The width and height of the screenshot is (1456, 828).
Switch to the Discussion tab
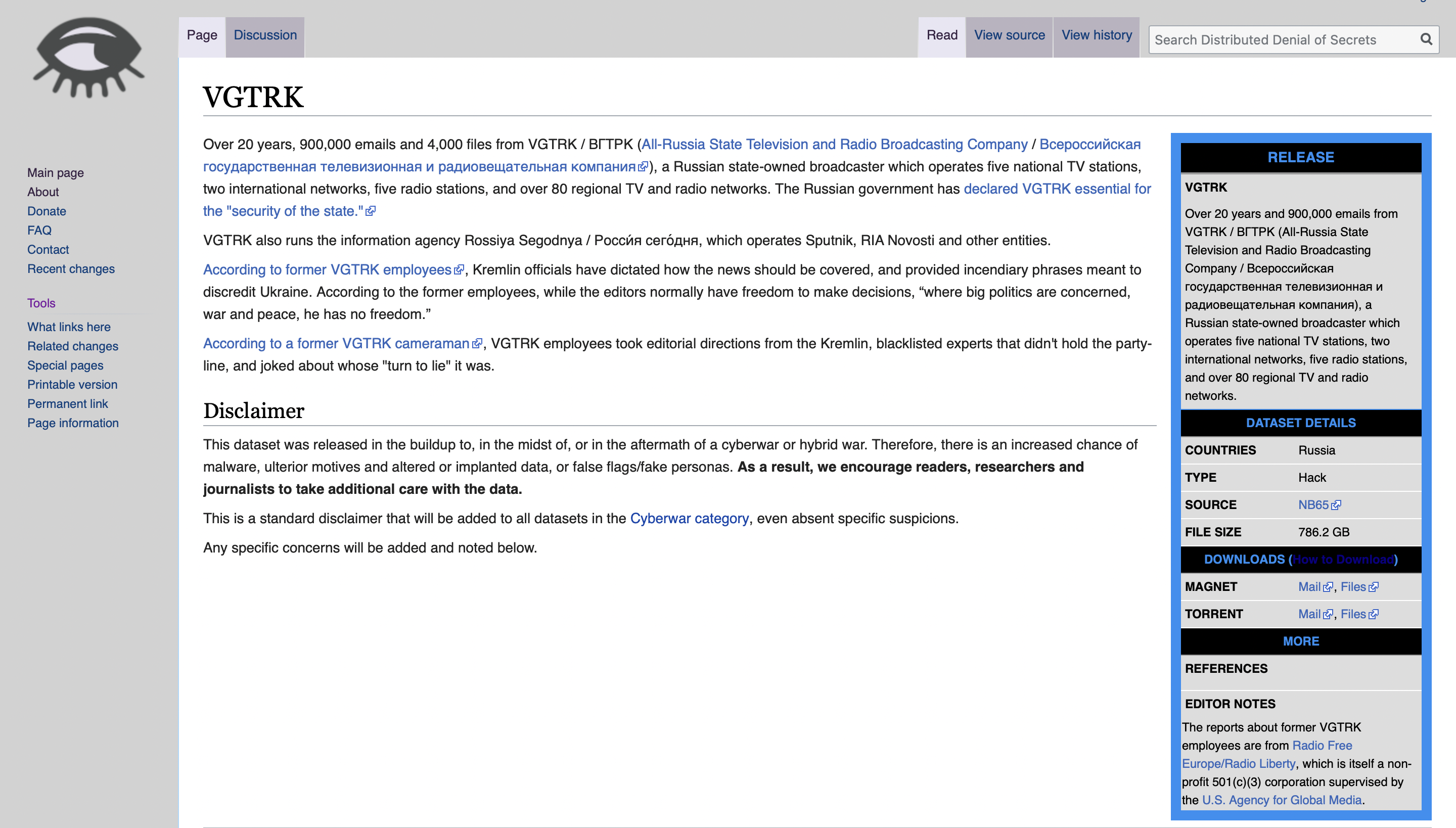pyautogui.click(x=265, y=35)
